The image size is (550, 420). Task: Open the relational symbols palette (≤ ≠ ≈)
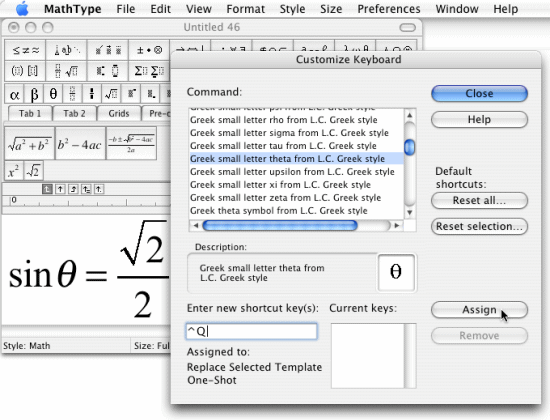[25, 50]
